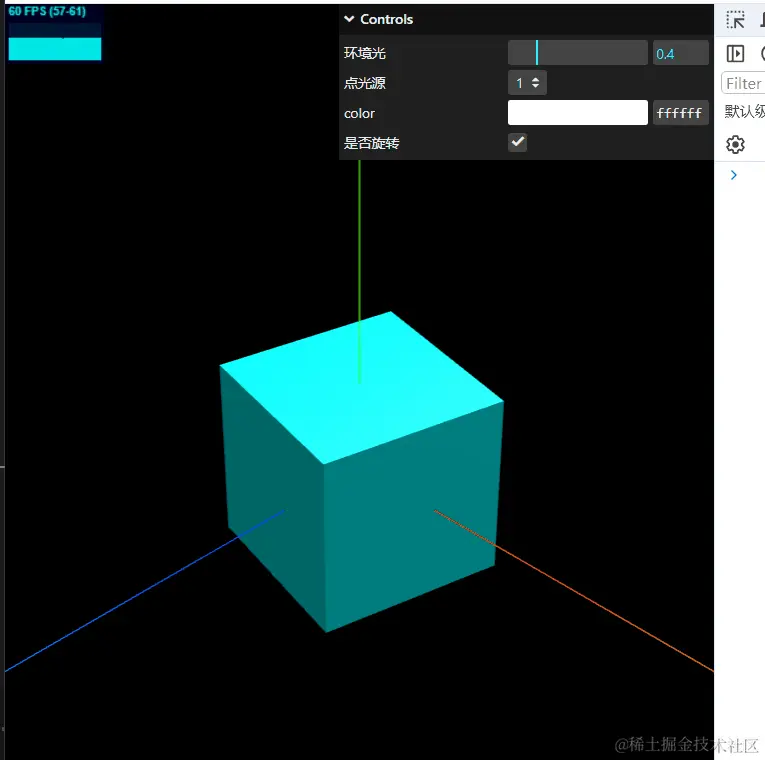
Task: Select the DevTools inspect element icon
Action: pos(735,20)
